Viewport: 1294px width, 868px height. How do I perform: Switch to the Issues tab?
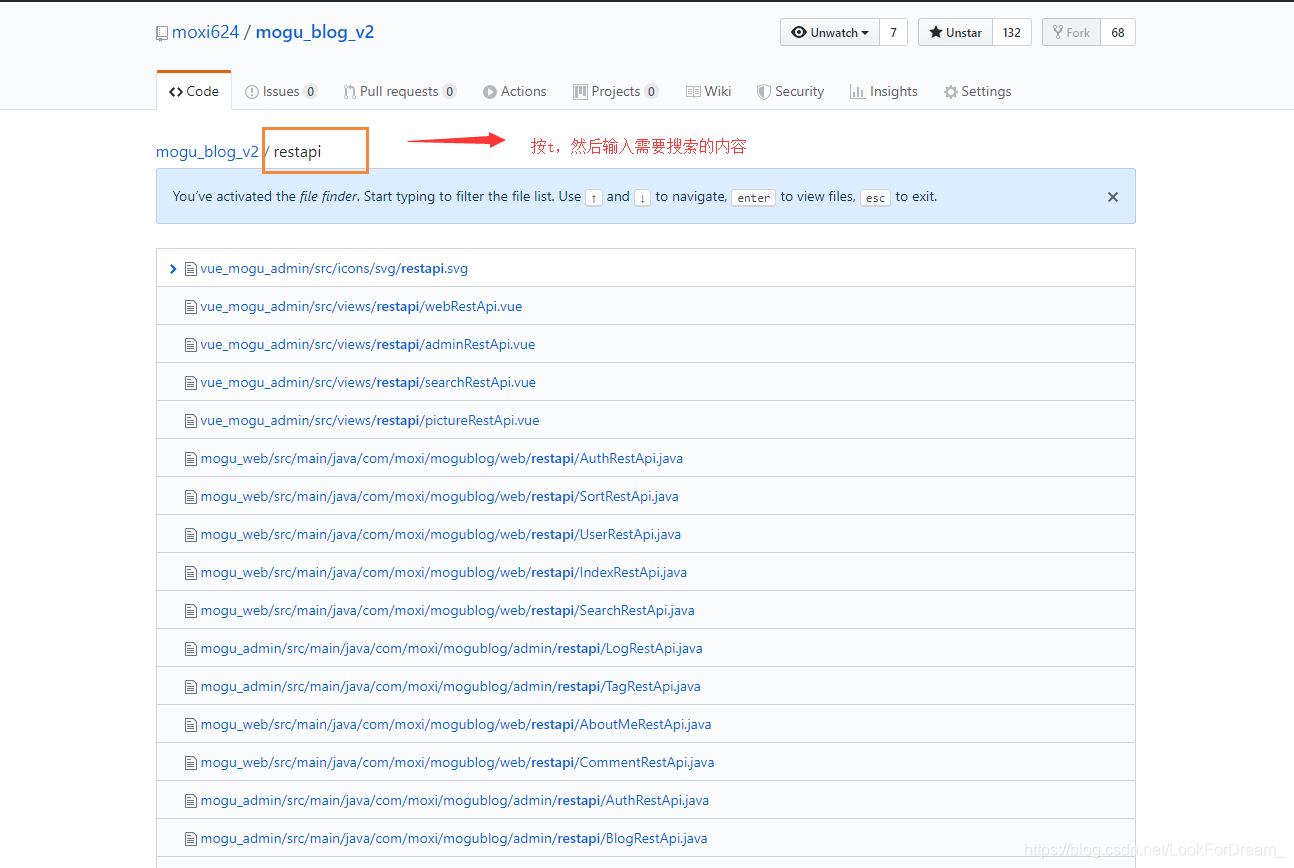[281, 91]
